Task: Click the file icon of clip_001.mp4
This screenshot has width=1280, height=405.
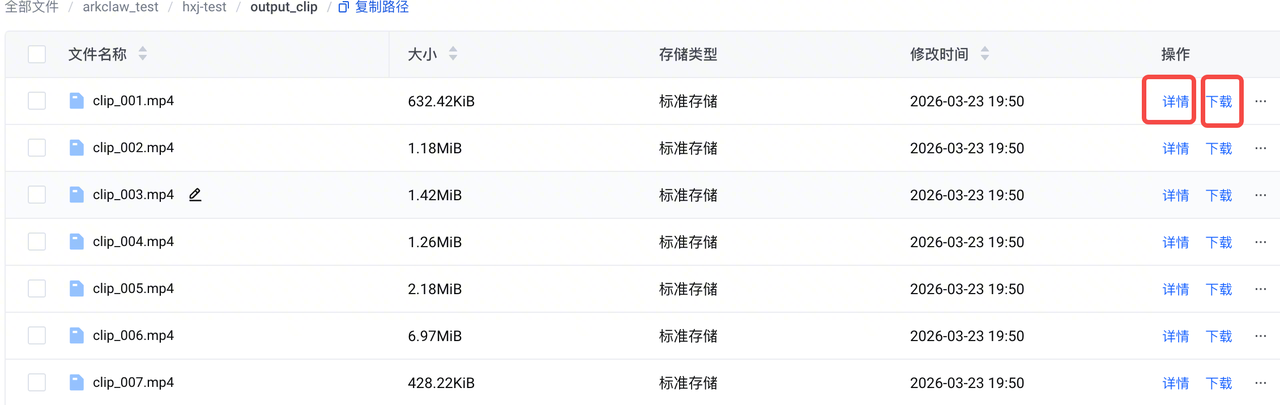Action: (x=76, y=101)
